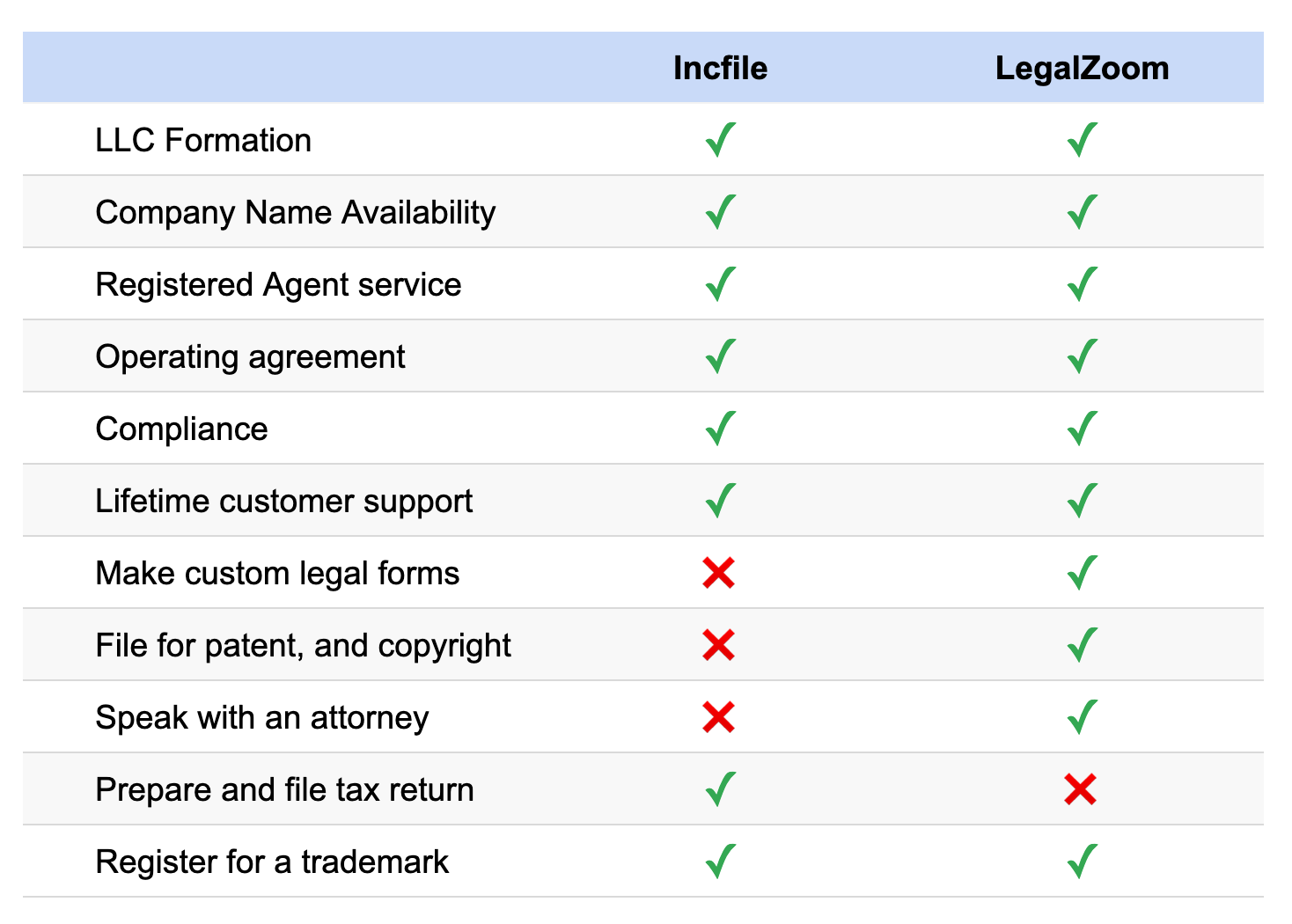Select the LegalZoom column header
1292x924 pixels.
[1082, 68]
